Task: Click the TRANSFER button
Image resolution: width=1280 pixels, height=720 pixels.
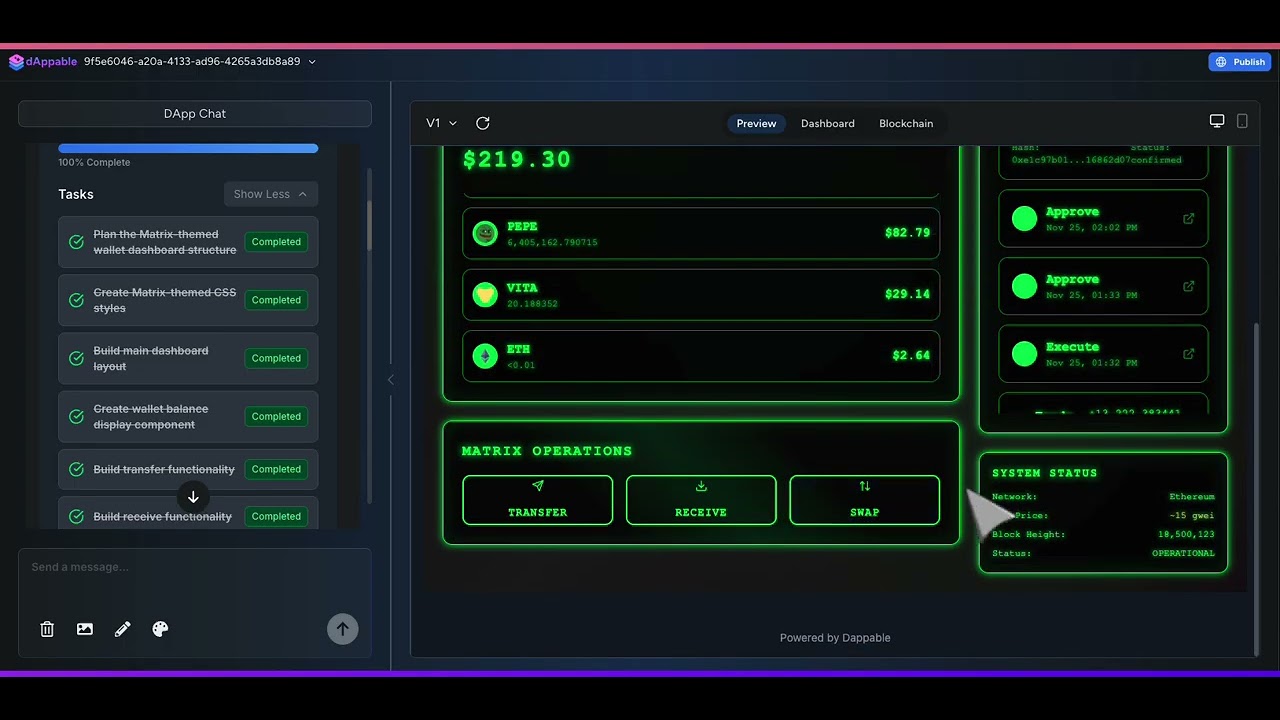Action: (538, 500)
